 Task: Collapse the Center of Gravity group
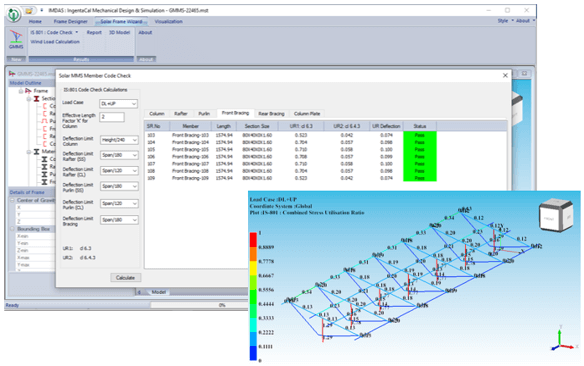12,200
